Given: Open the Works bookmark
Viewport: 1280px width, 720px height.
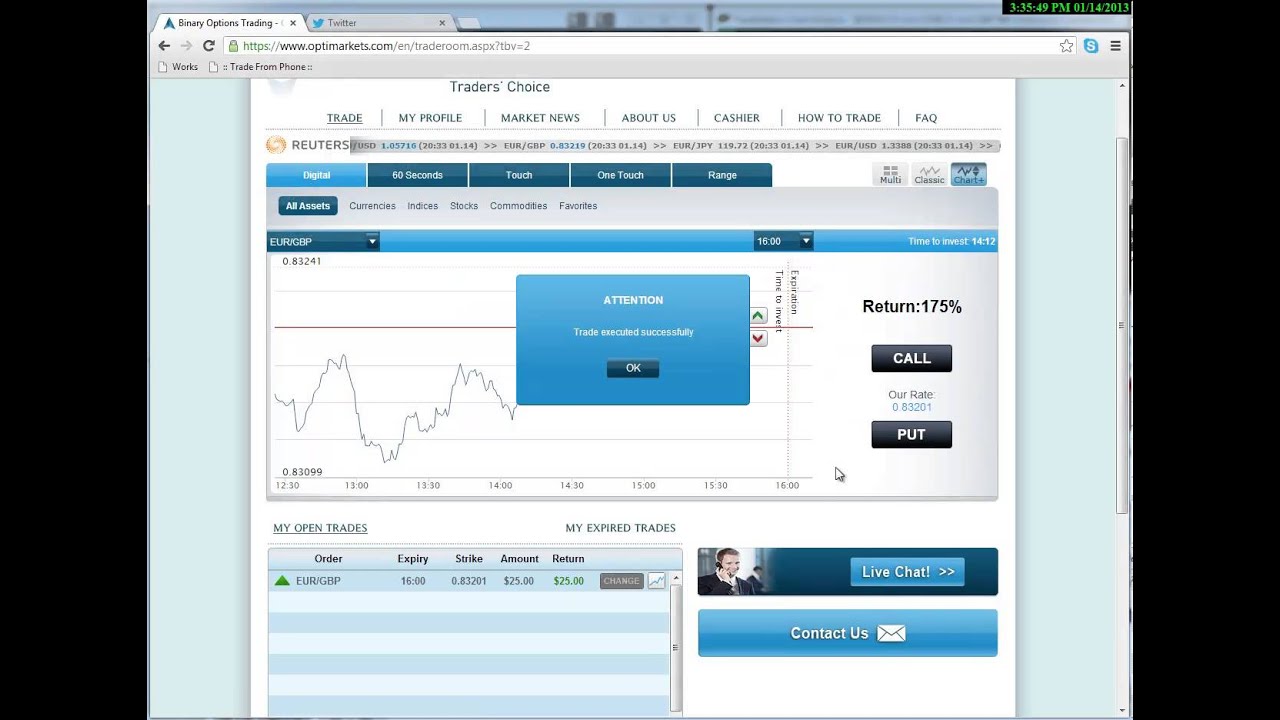Looking at the screenshot, I should point(178,67).
